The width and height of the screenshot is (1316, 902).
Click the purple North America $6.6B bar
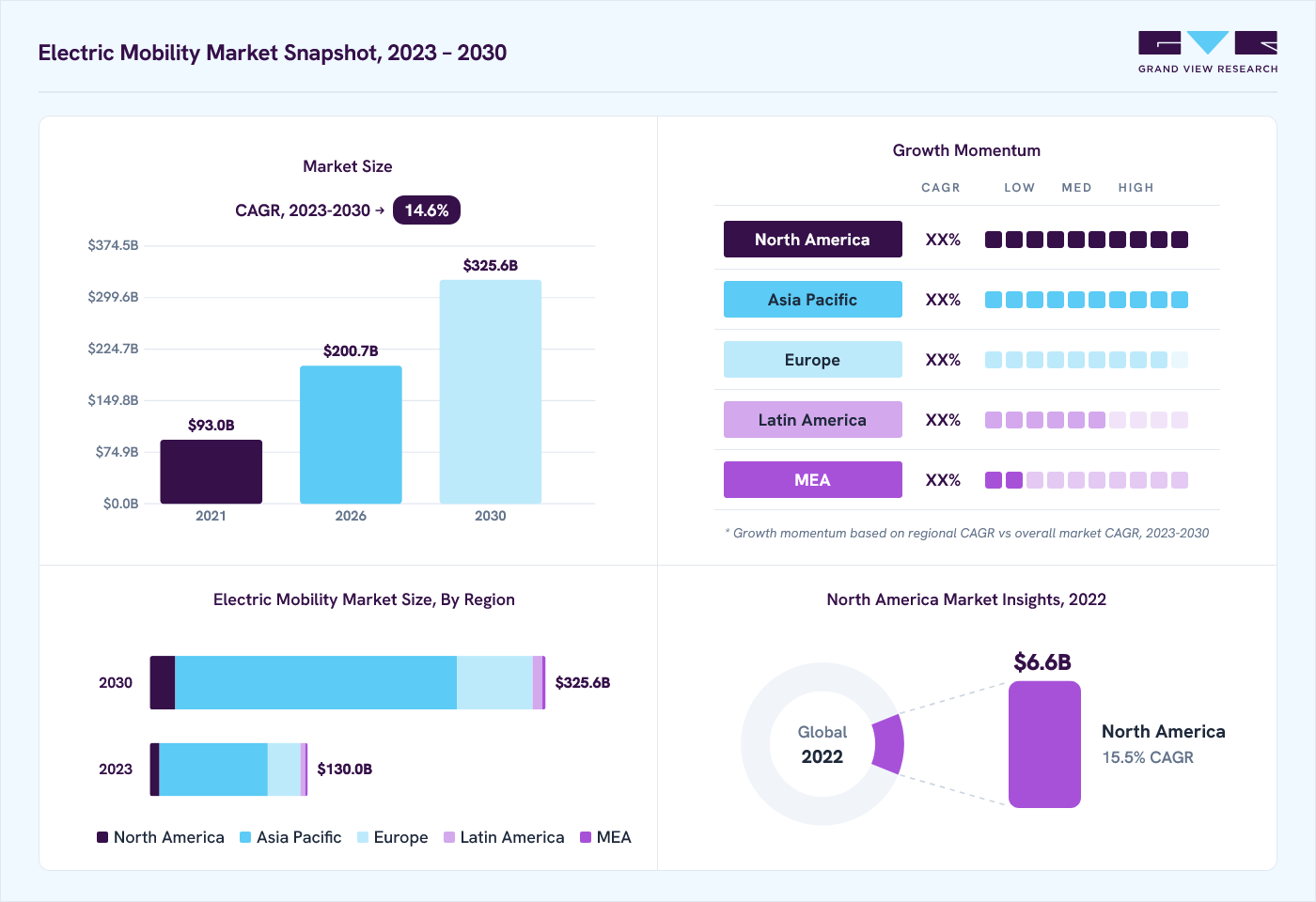[1044, 744]
